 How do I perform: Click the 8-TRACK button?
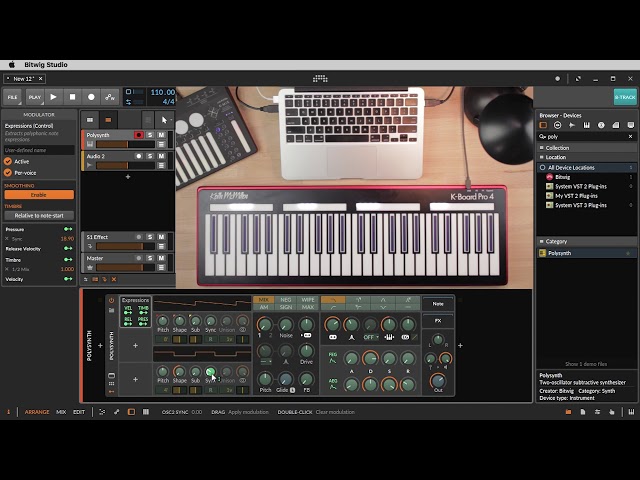pyautogui.click(x=625, y=97)
